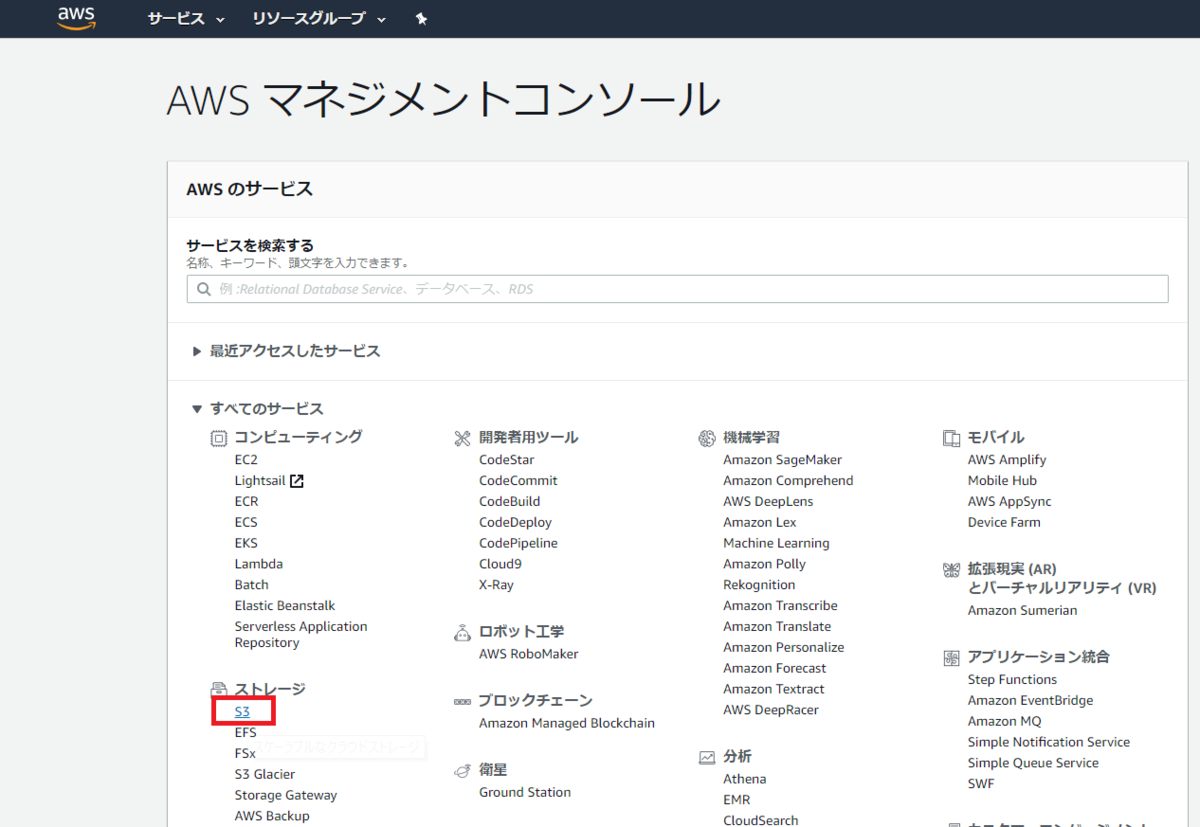The width and height of the screenshot is (1200, 827).
Task: Open CodeBuild service
Action: [509, 502]
